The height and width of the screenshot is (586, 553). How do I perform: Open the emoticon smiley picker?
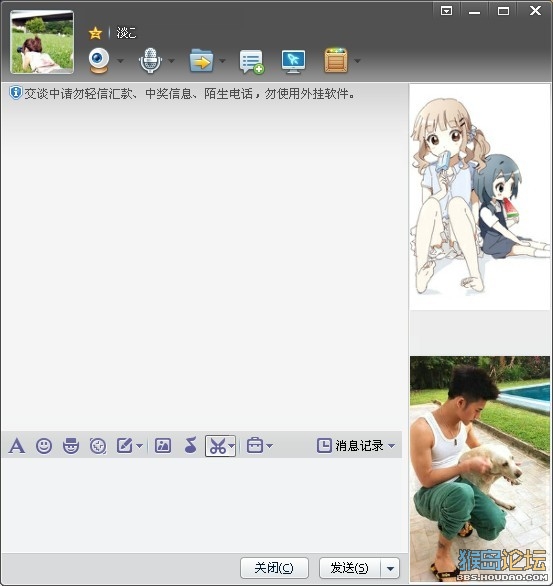44,445
